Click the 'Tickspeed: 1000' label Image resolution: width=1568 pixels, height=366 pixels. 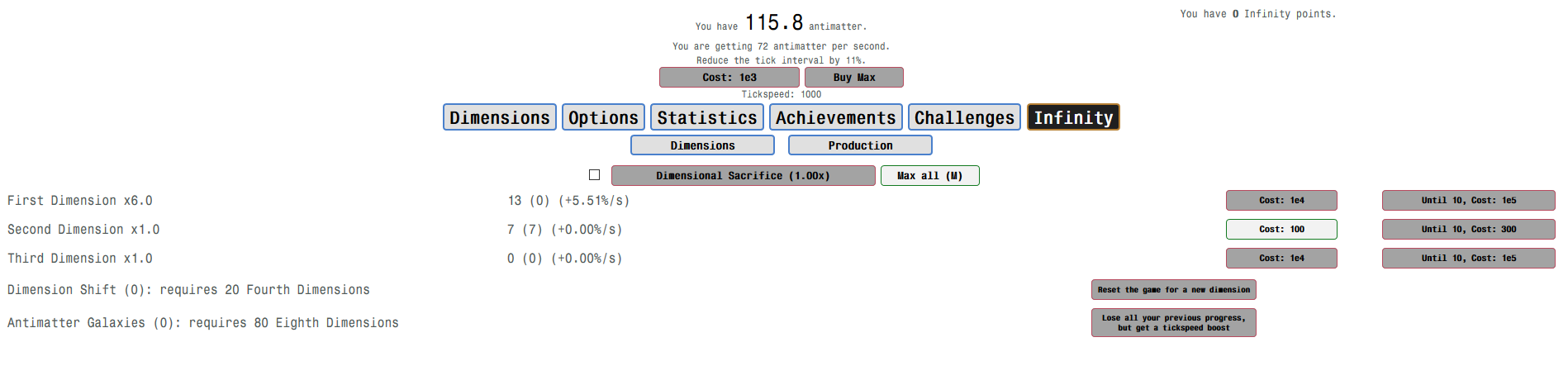(781, 95)
